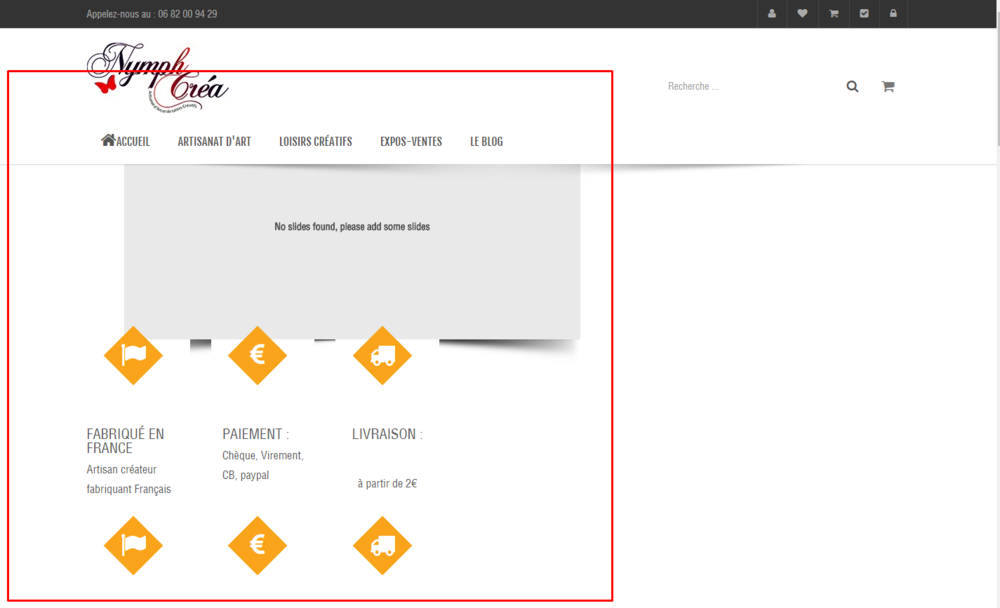This screenshot has height=608, width=1000.
Task: Select Loisirs Créatifs in the navigation
Action: [315, 141]
